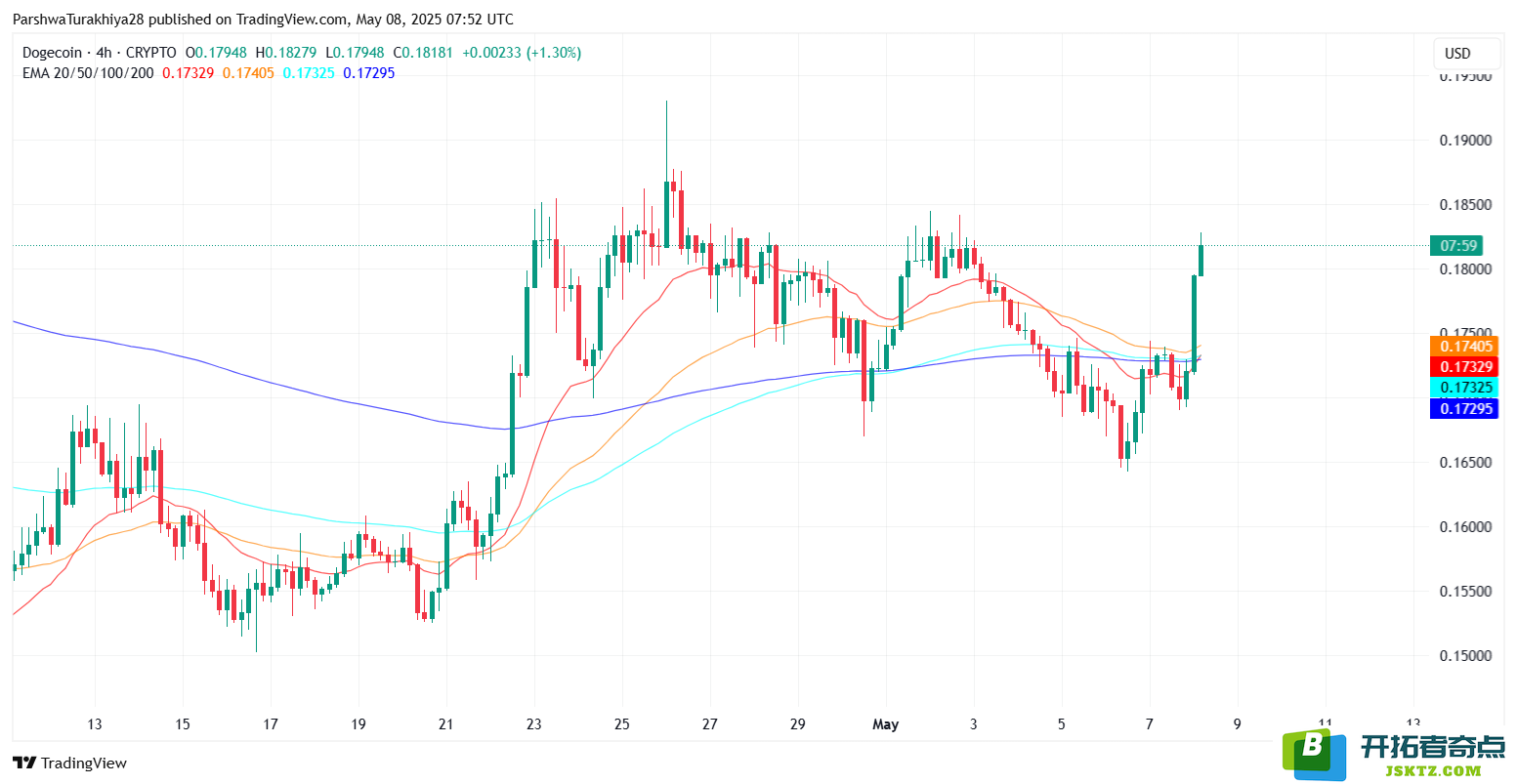Click date 3 on the time axis
Viewport: 1517px width, 784px height.
974,724
